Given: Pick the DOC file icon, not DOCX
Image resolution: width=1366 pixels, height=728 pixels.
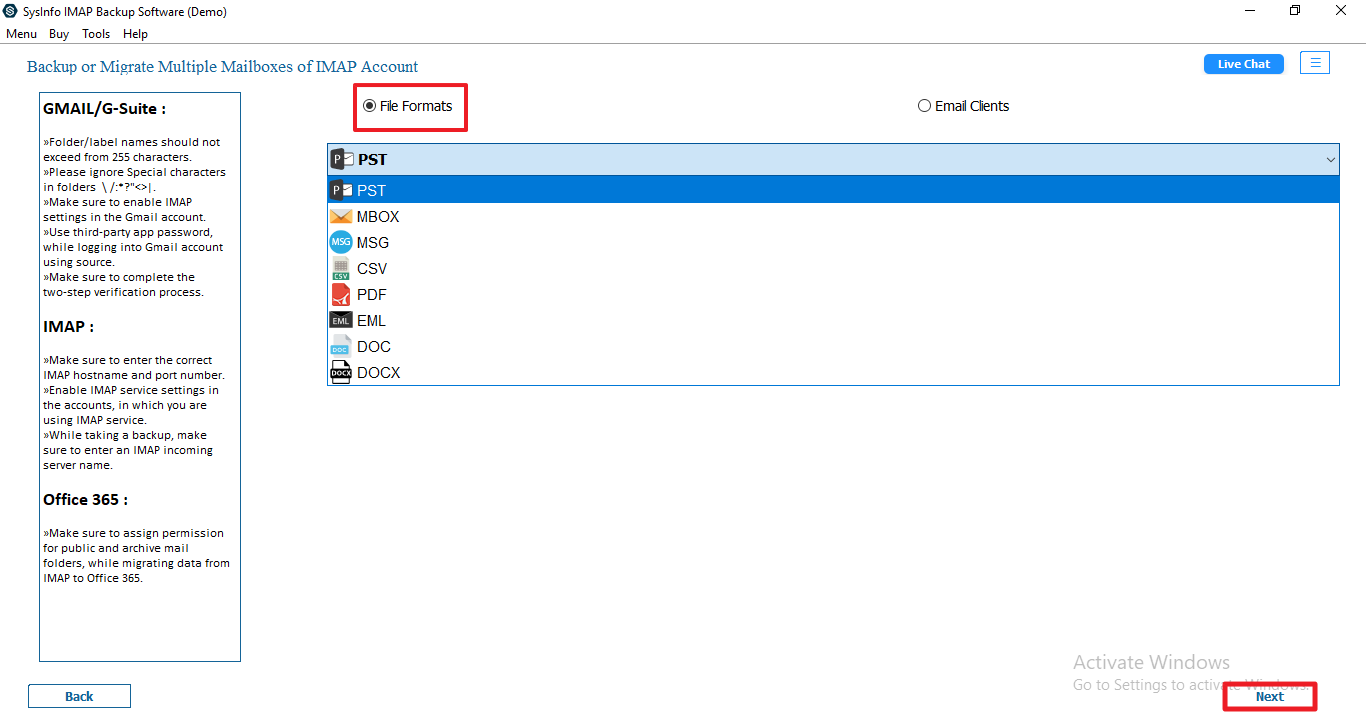Looking at the screenshot, I should click(x=341, y=346).
